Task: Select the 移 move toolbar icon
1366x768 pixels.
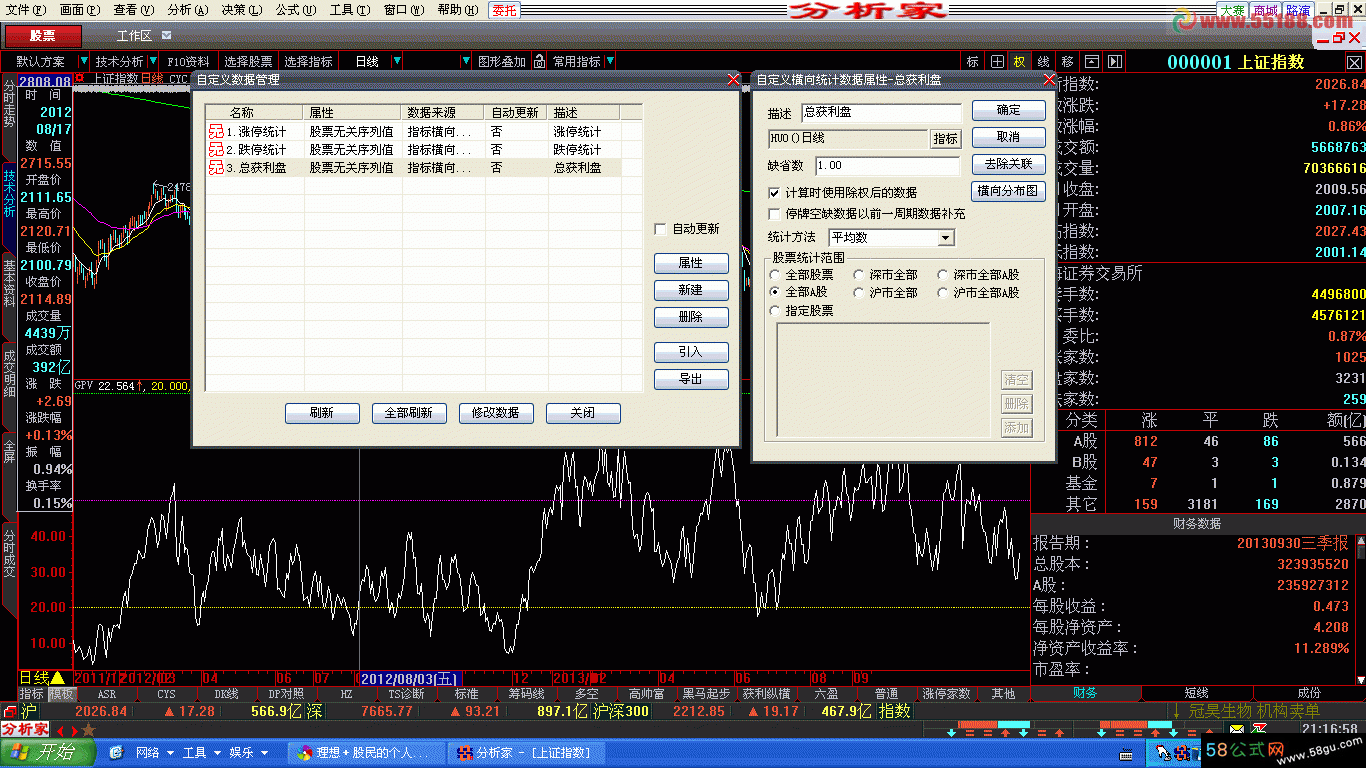Action: click(1068, 61)
